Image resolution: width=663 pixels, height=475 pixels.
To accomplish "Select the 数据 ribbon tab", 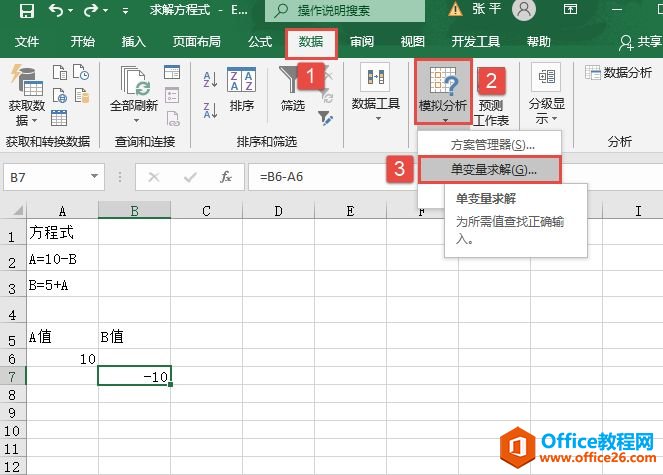I will (311, 42).
